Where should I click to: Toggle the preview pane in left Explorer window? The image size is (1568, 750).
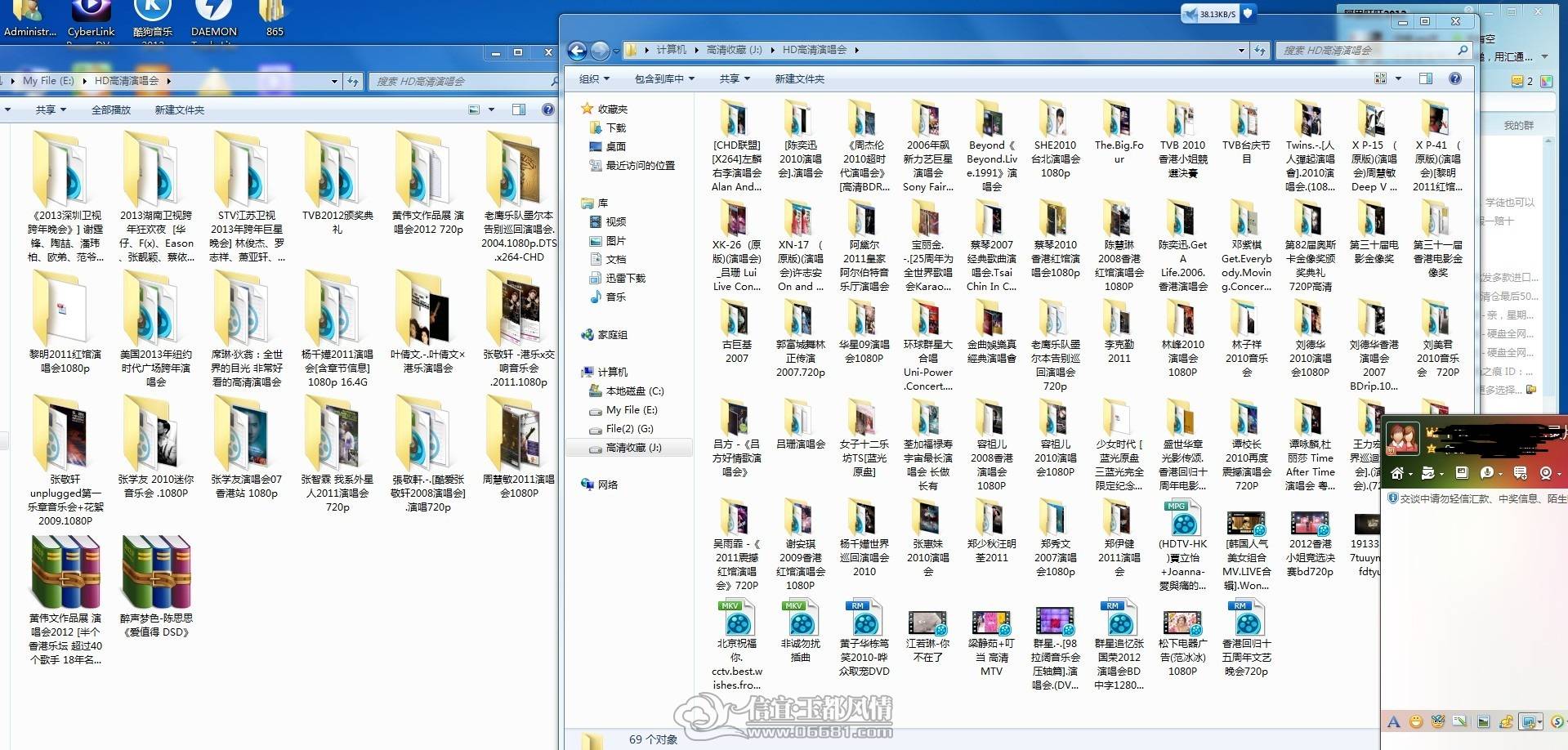point(519,109)
